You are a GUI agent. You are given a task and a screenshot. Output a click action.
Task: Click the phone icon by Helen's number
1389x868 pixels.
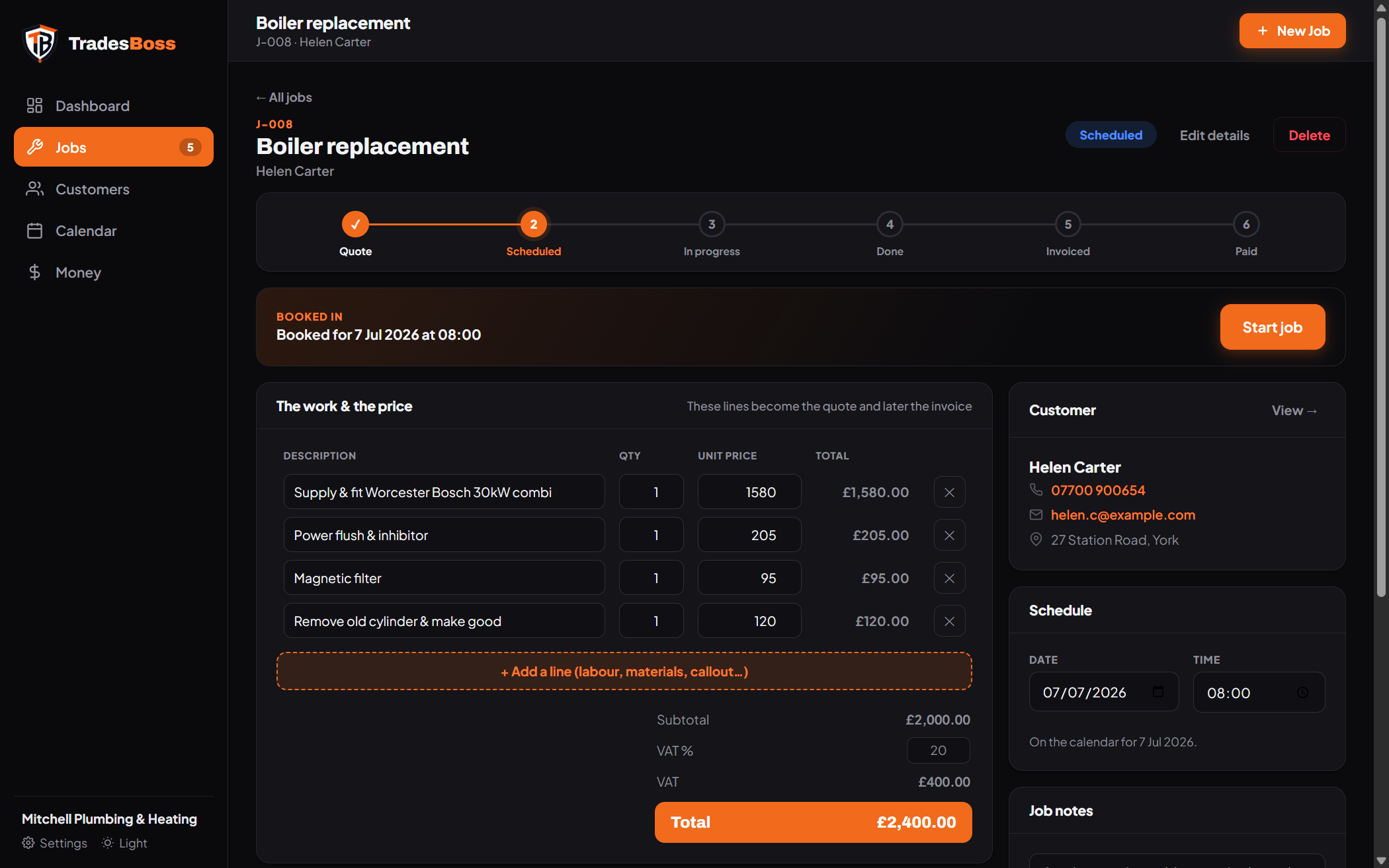[1036, 490]
